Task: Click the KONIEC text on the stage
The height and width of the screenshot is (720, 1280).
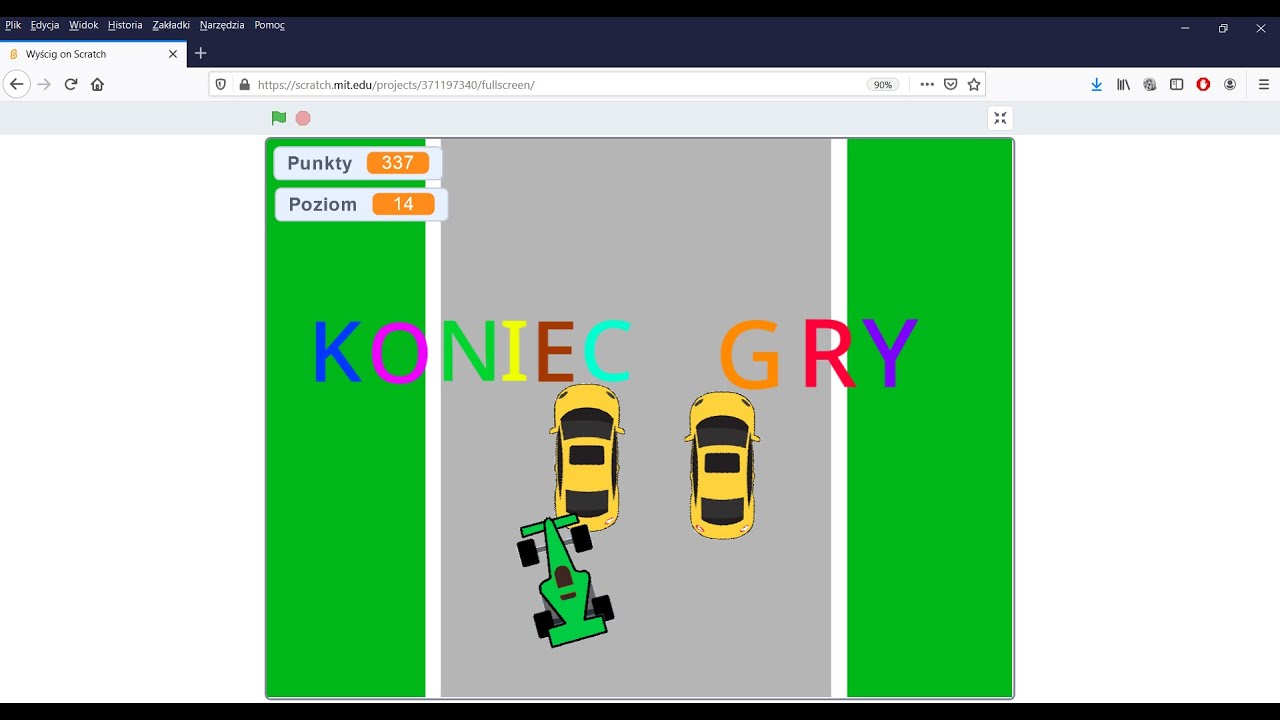Action: tap(472, 352)
